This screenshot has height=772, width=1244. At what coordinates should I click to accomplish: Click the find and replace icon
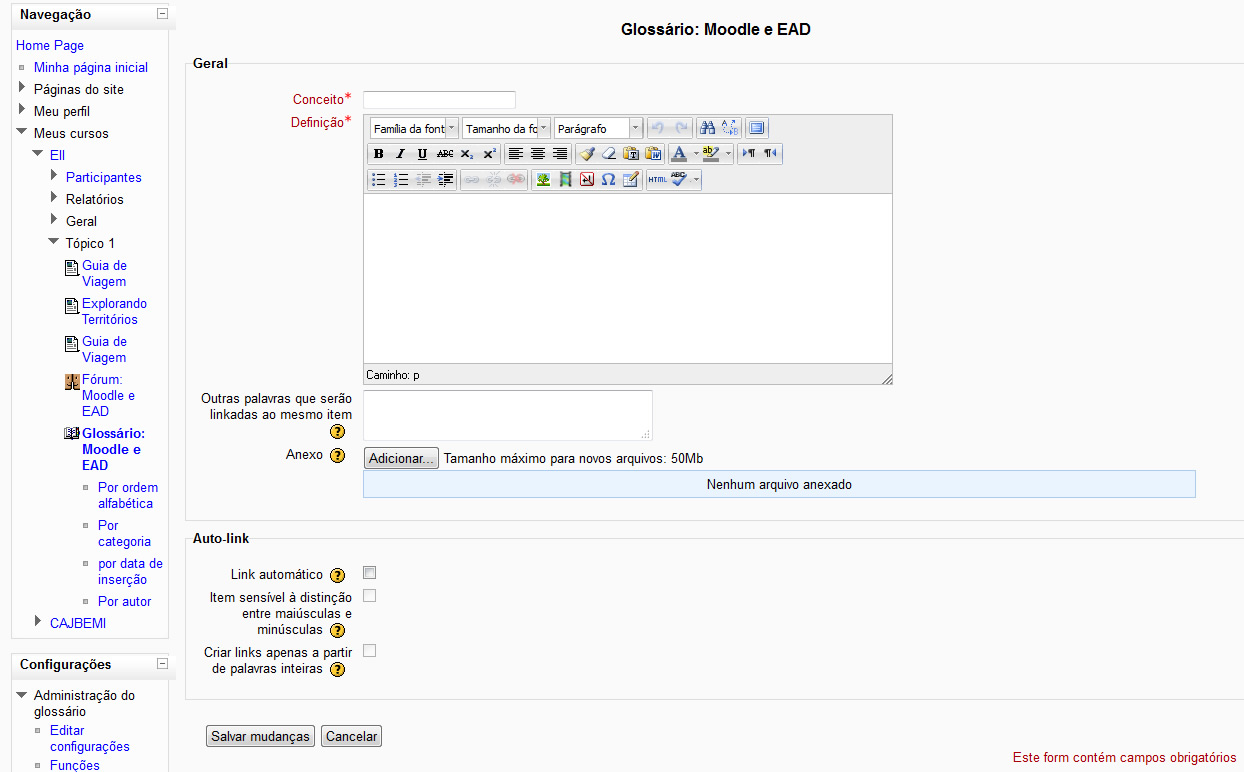pos(730,128)
